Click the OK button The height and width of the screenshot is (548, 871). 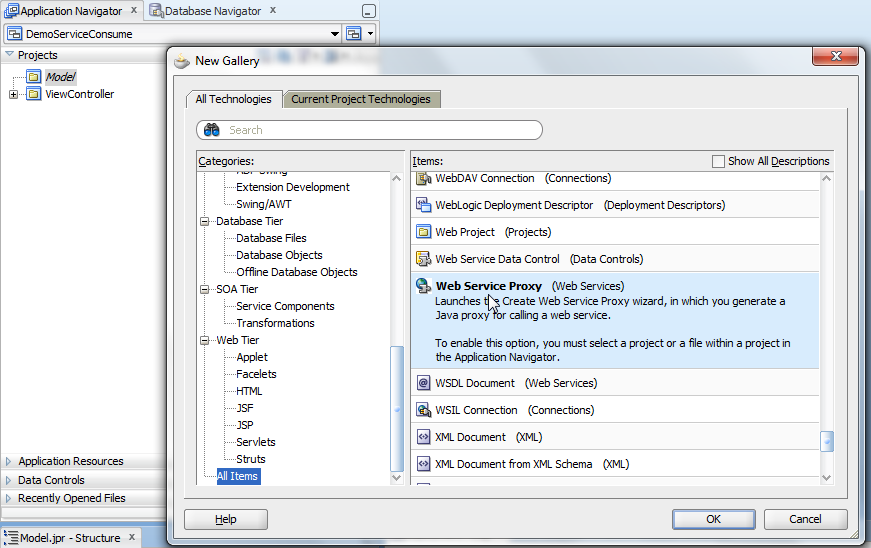click(713, 519)
